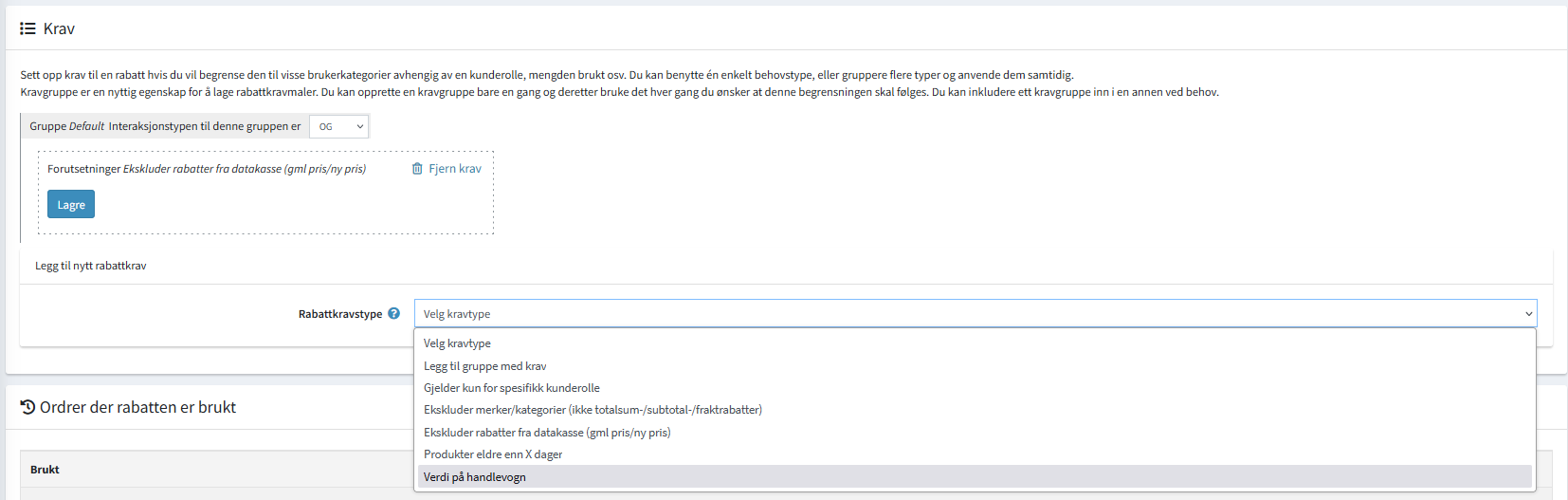This screenshot has height=500, width=1568.
Task: Pick 'Gjelder kun for spesifikk kunderolle'
Action: pos(511,388)
